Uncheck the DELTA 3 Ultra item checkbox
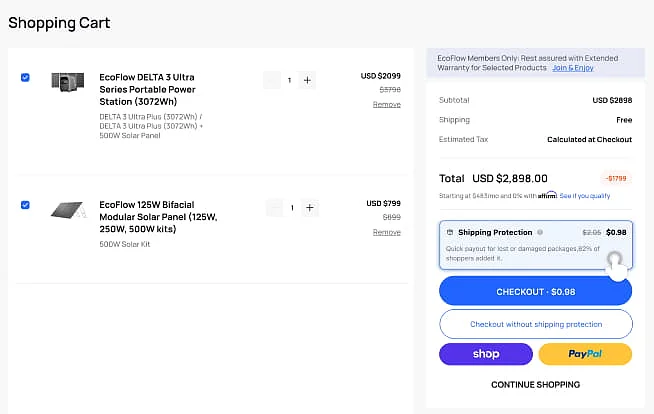The image size is (654, 414). pos(25,78)
